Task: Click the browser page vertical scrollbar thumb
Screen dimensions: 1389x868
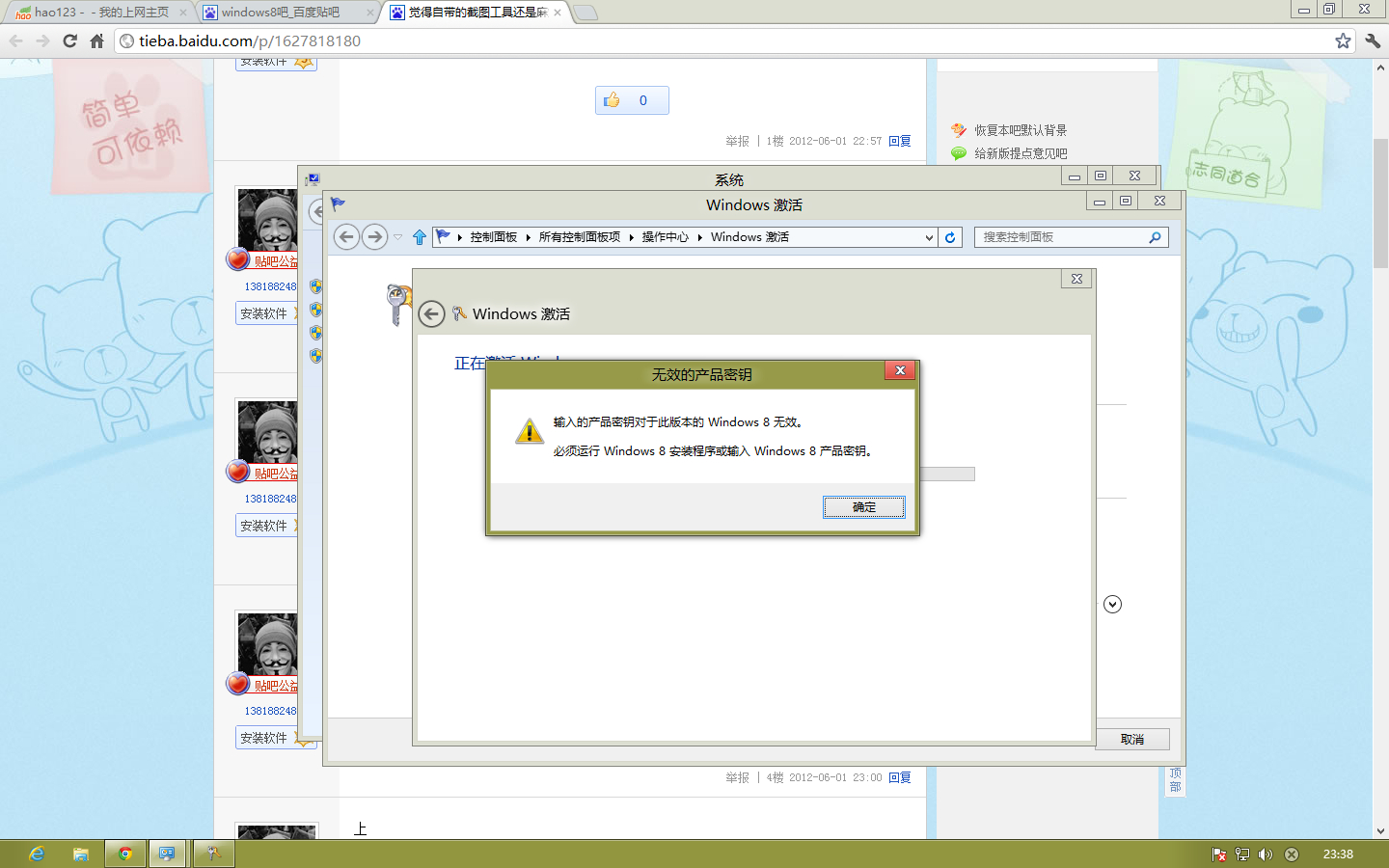Action: [x=1380, y=203]
